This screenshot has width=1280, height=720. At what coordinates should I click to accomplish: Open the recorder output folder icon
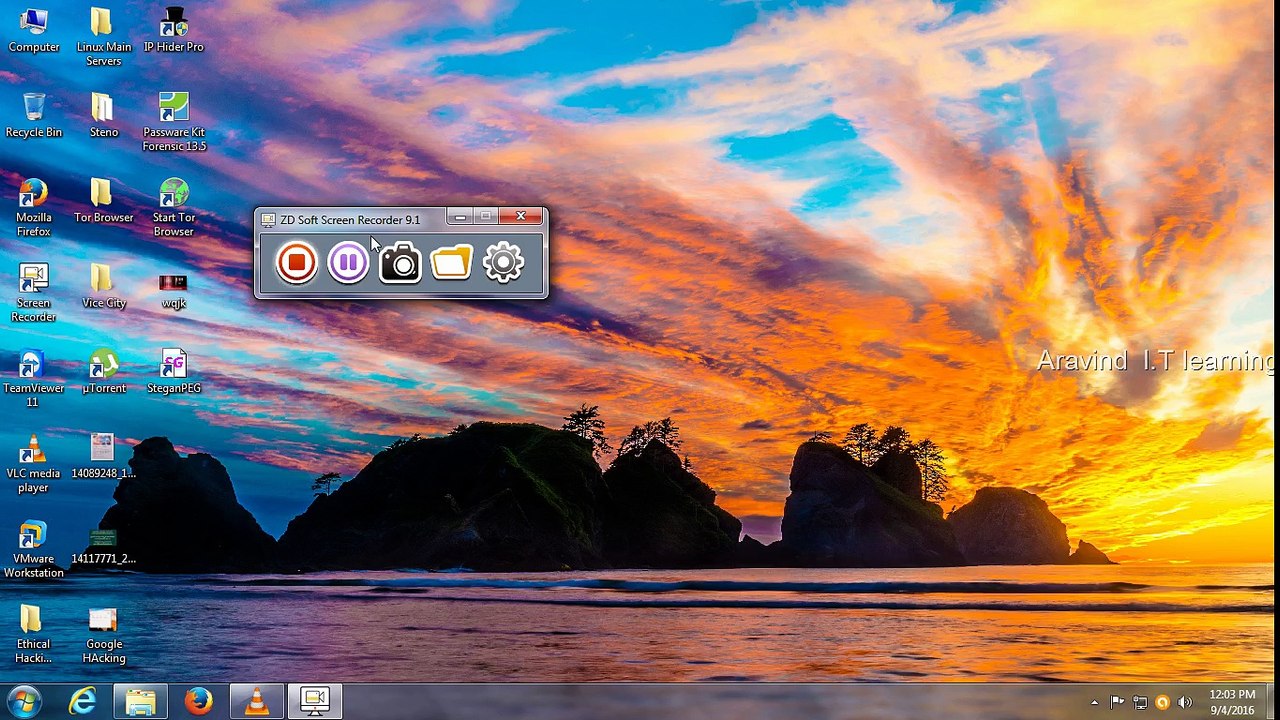coord(452,263)
